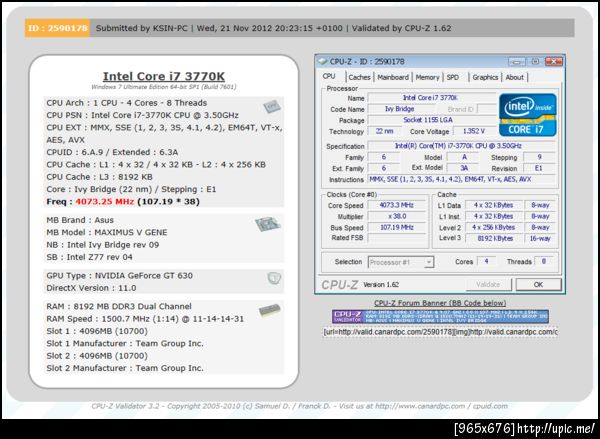Click the Core Speed value 4073.3 MHz
The image size is (600, 439).
click(x=396, y=205)
